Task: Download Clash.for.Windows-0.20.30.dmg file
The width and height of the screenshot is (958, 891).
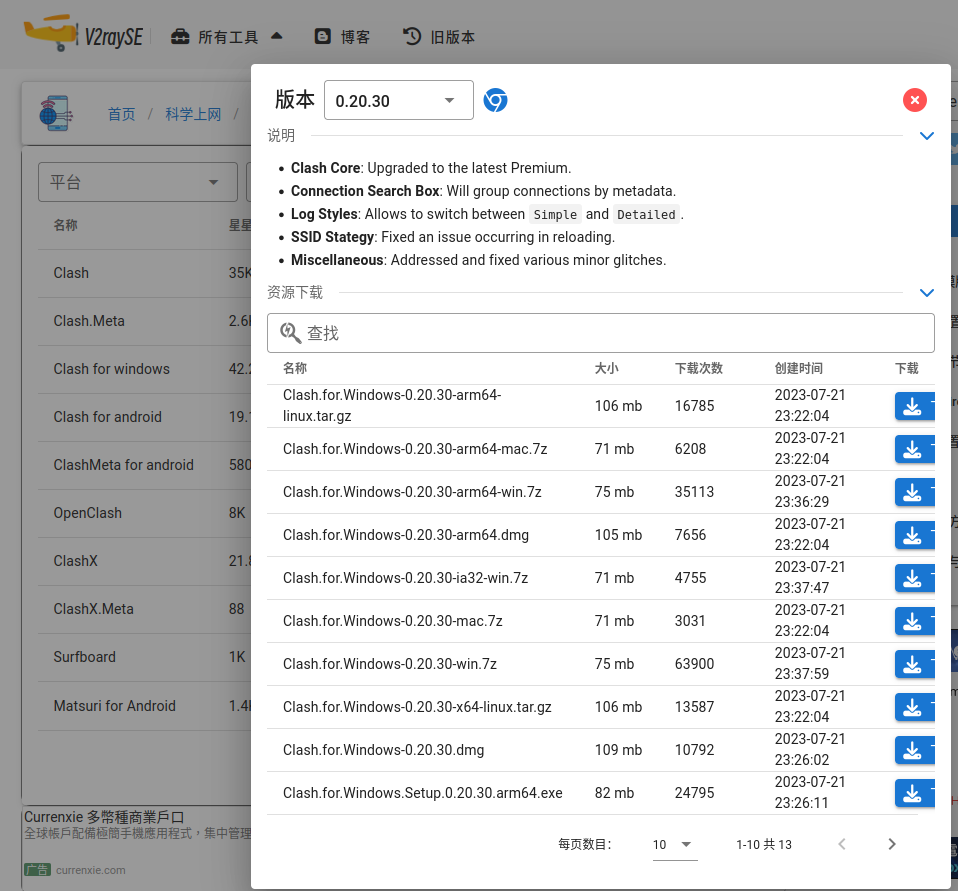Action: [x=912, y=750]
